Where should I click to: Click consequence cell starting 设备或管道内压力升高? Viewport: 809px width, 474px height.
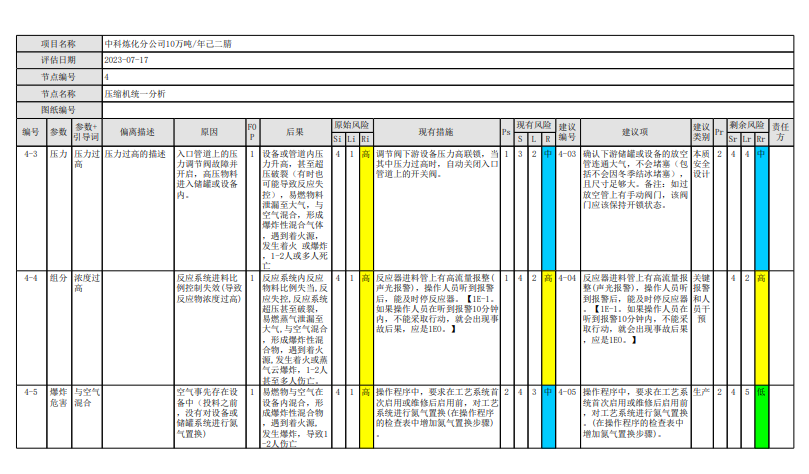295,208
